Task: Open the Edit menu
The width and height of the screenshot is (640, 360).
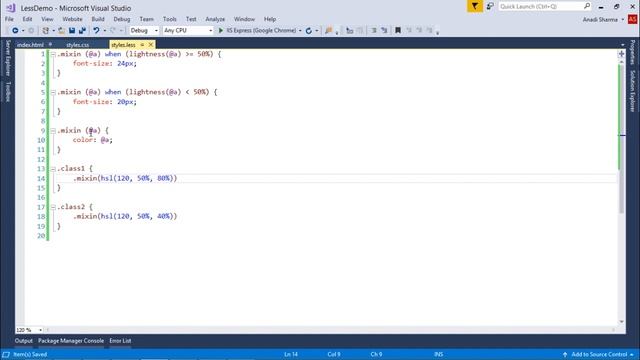Action: [x=27, y=19]
